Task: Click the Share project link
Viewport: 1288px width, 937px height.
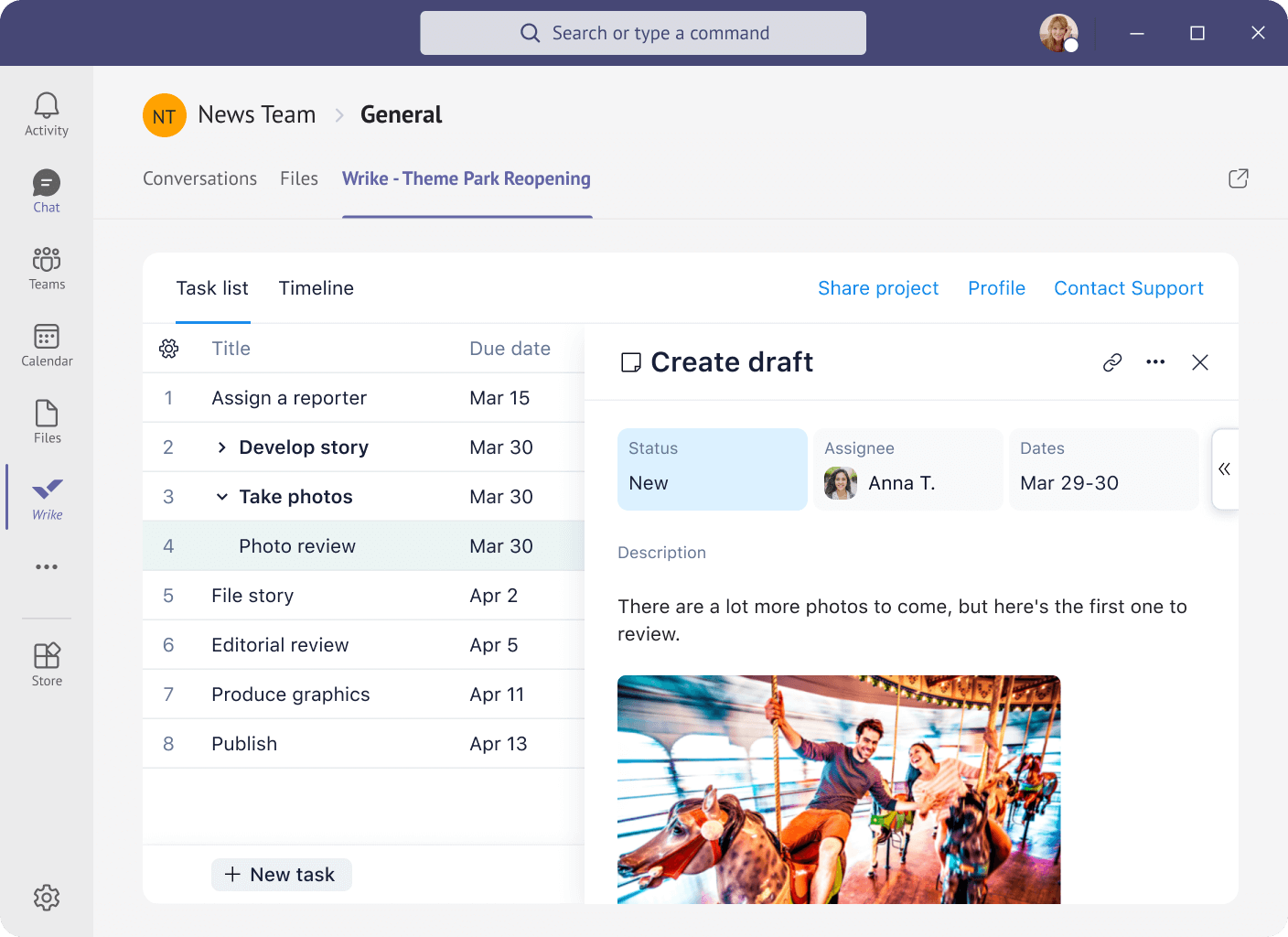Action: click(x=877, y=288)
